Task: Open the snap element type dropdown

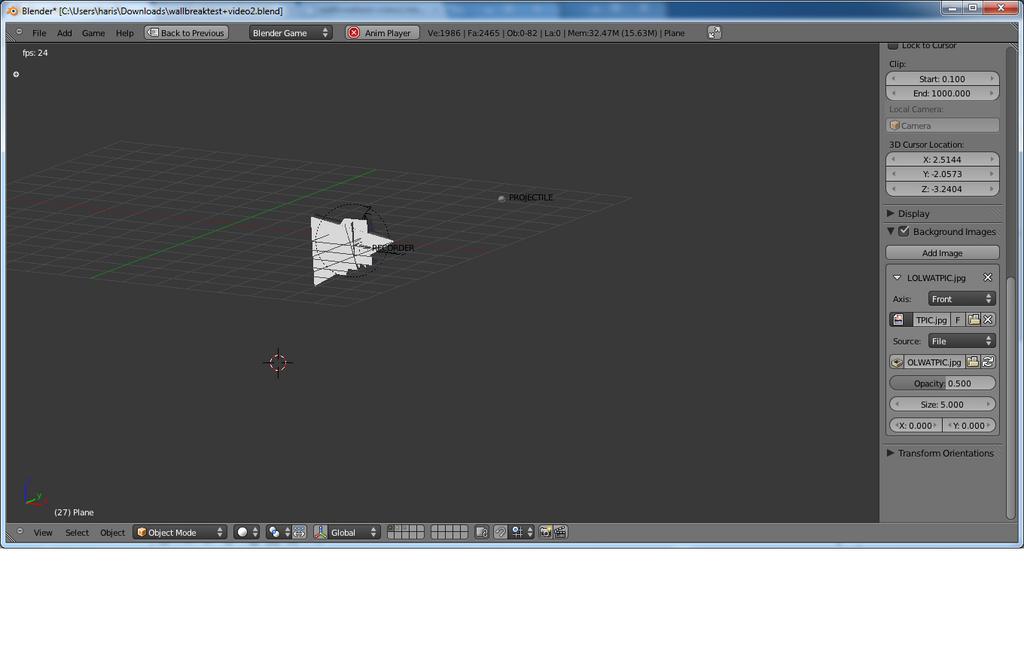Action: pyautogui.click(x=522, y=532)
